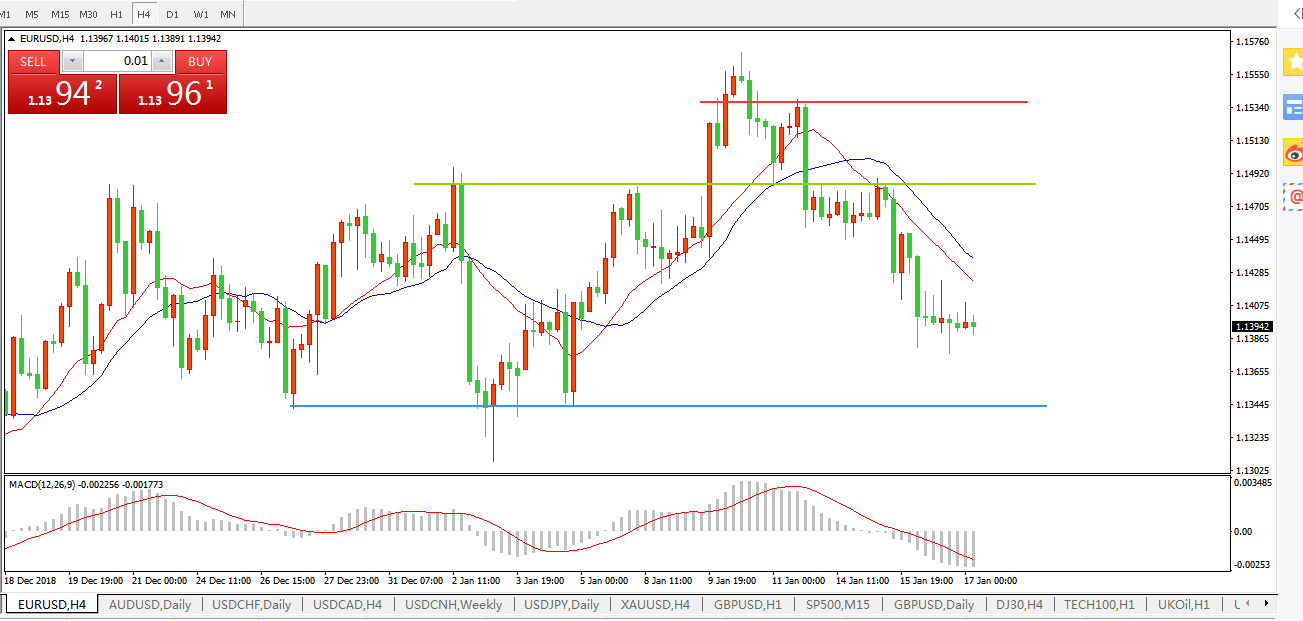Switch to the H1 timeframe

pyautogui.click(x=116, y=14)
